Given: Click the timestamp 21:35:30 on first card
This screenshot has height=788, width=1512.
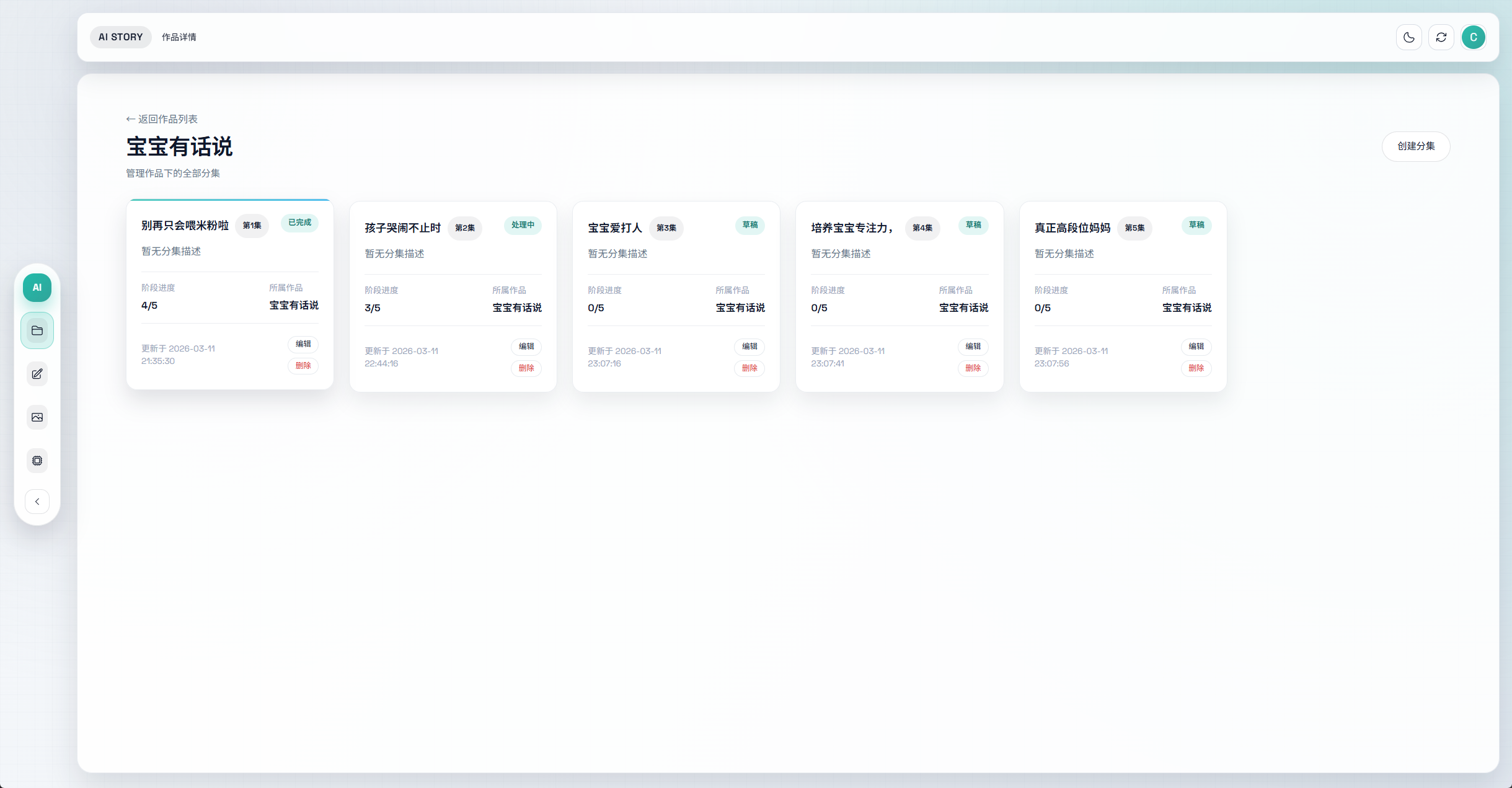Looking at the screenshot, I should coord(158,361).
